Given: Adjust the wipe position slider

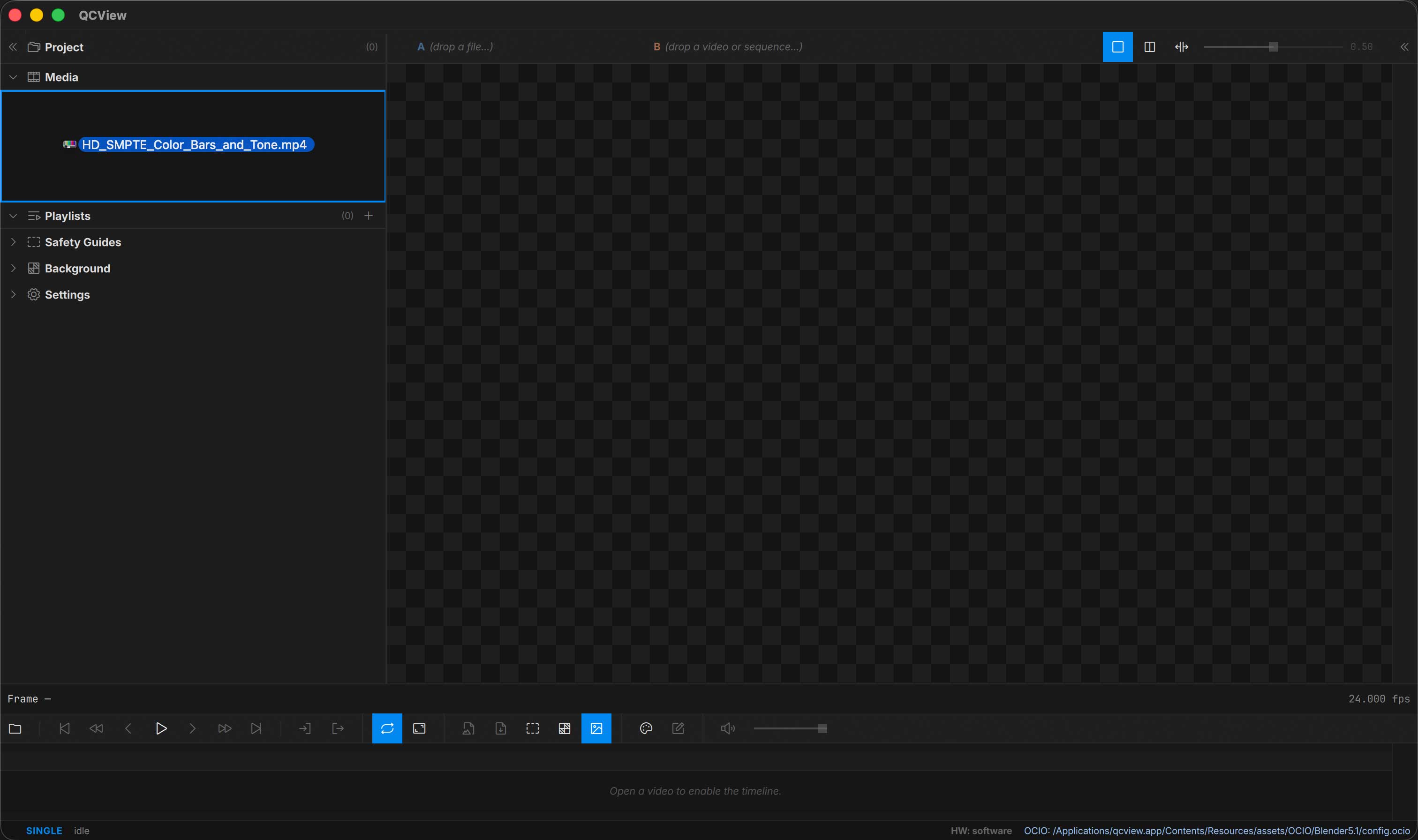Looking at the screenshot, I should coord(1273,47).
